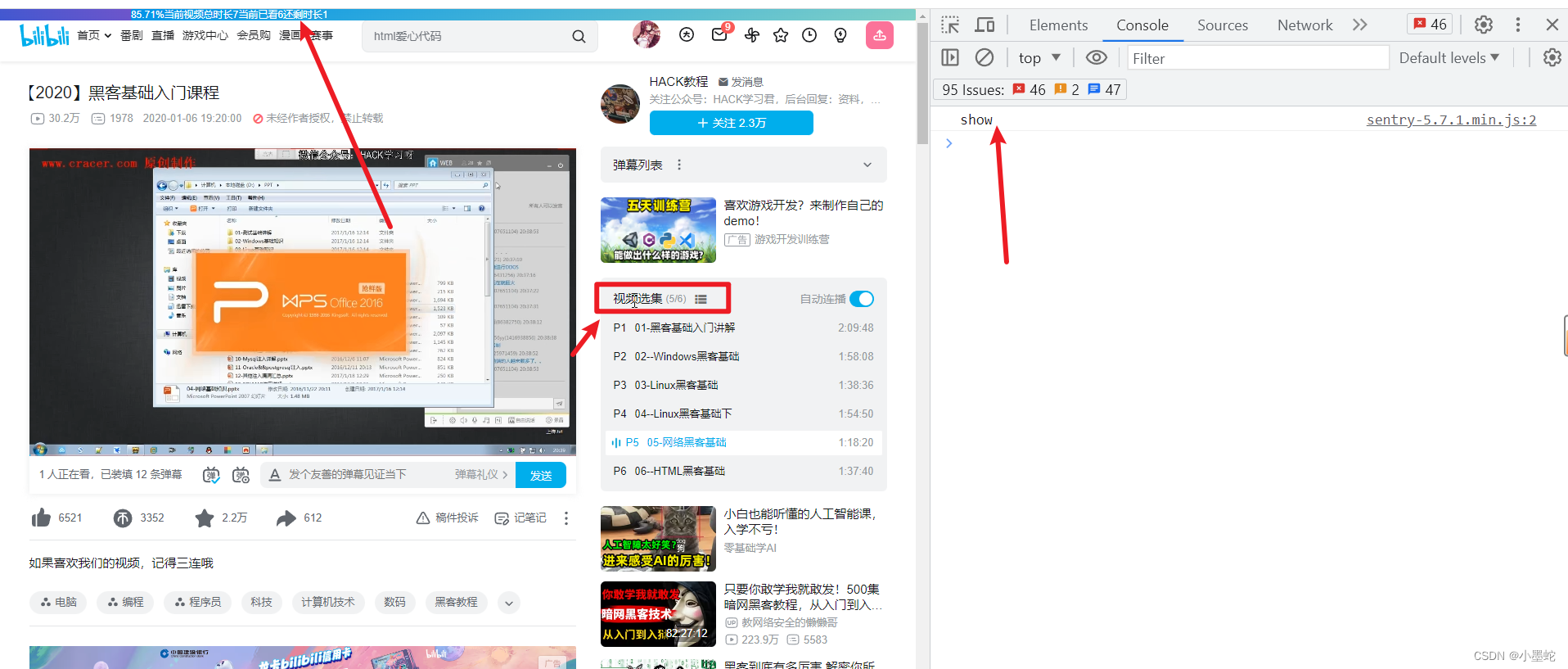Click the search magnifier icon
Image resolution: width=1568 pixels, height=669 pixels.
579,36
